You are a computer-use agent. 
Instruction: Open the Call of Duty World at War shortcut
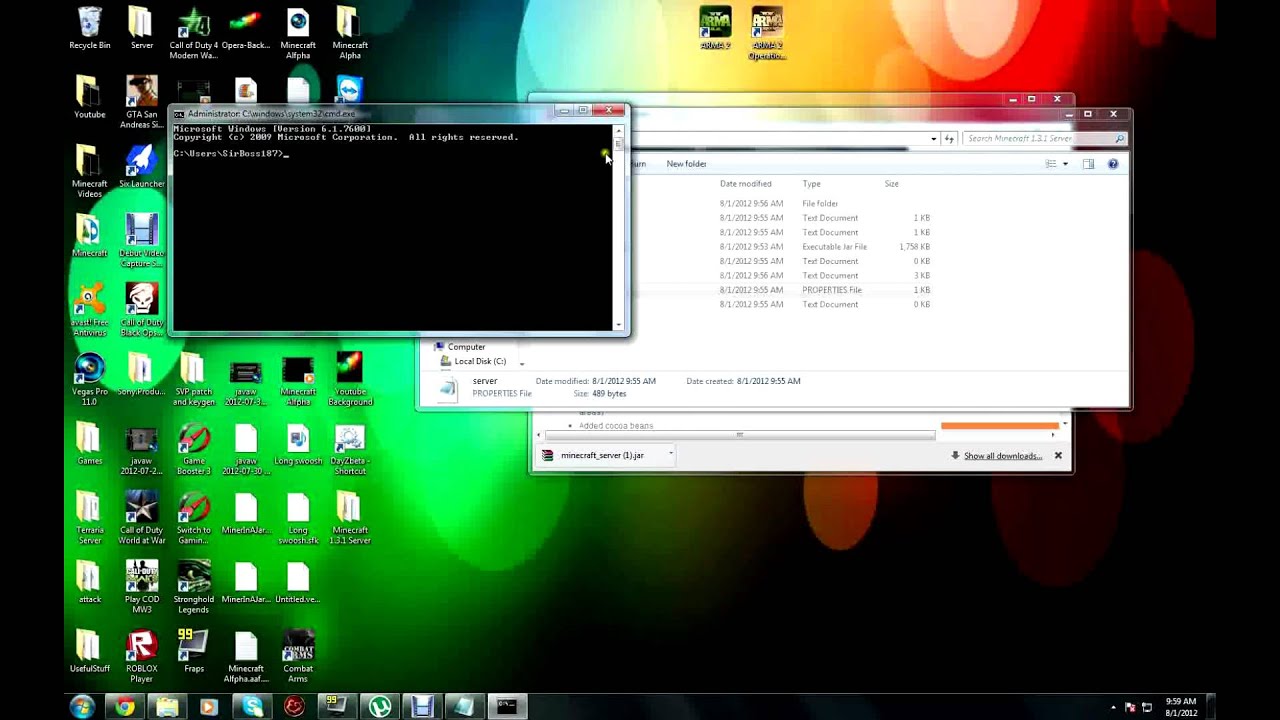(141, 518)
